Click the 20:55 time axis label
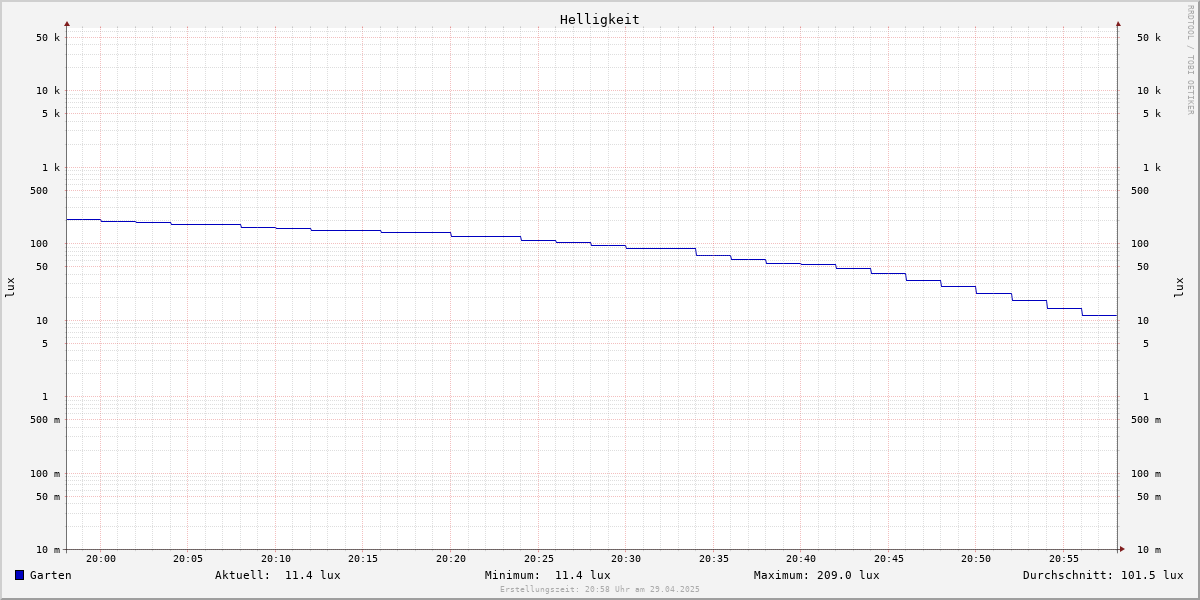This screenshot has width=1200, height=600. (x=1064, y=559)
